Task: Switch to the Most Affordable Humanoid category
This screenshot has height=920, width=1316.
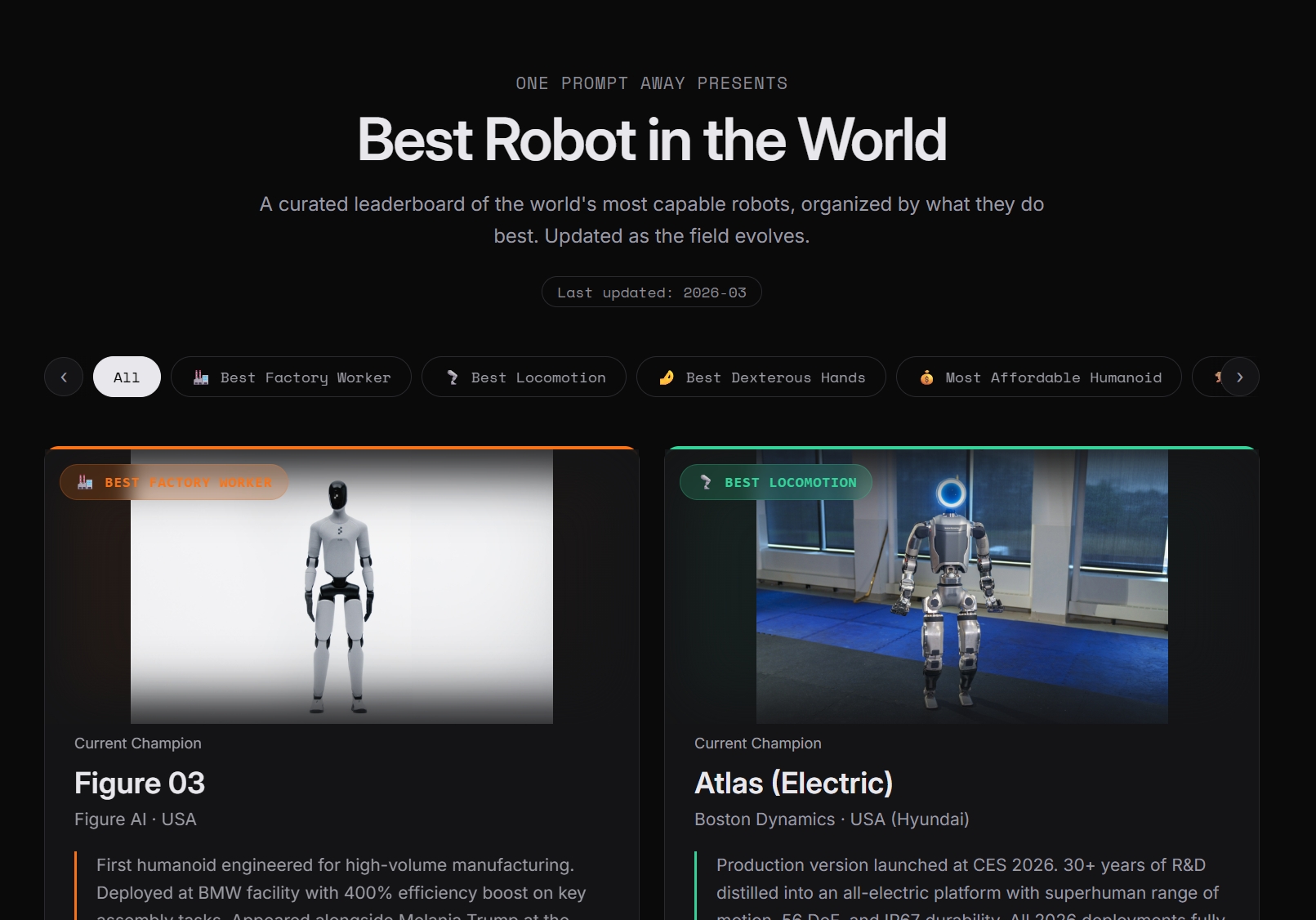Action: tap(1038, 377)
